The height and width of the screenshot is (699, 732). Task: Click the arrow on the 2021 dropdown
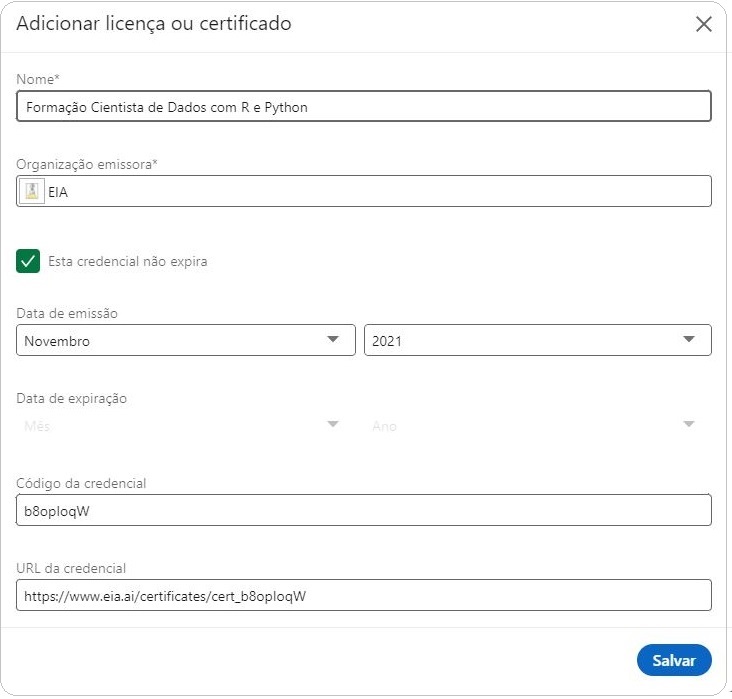(x=689, y=340)
